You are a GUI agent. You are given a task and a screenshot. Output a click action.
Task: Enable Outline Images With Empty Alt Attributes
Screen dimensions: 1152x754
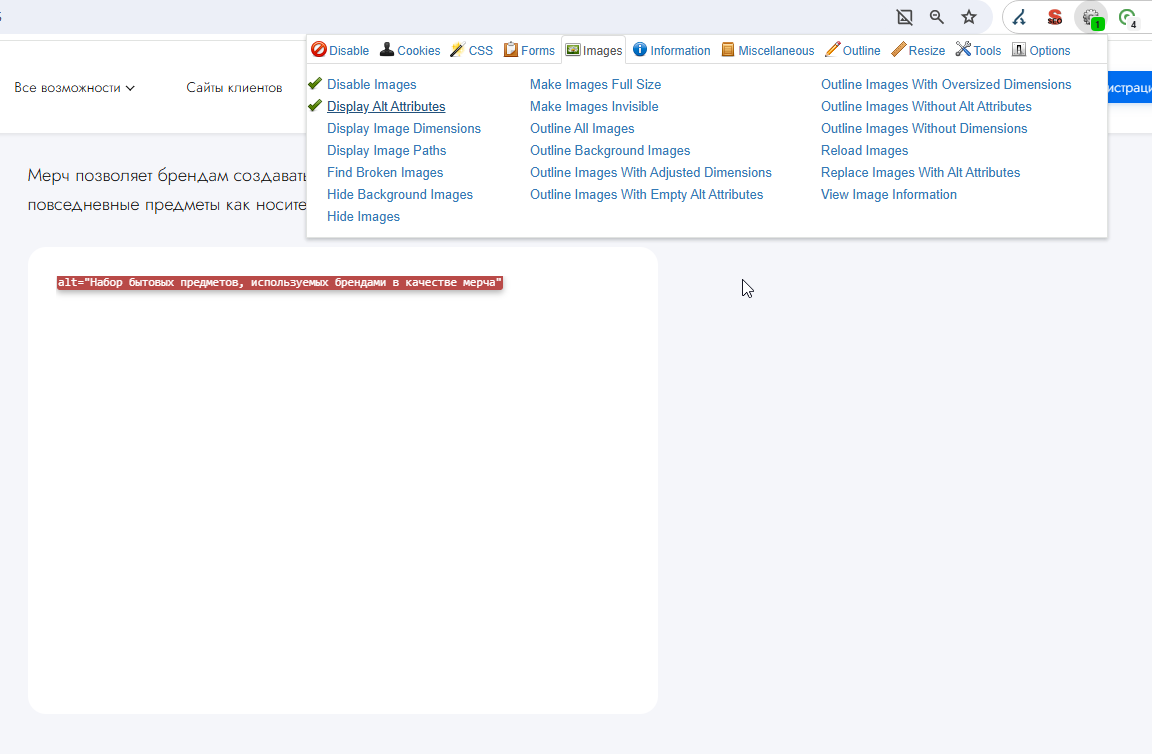coord(646,195)
